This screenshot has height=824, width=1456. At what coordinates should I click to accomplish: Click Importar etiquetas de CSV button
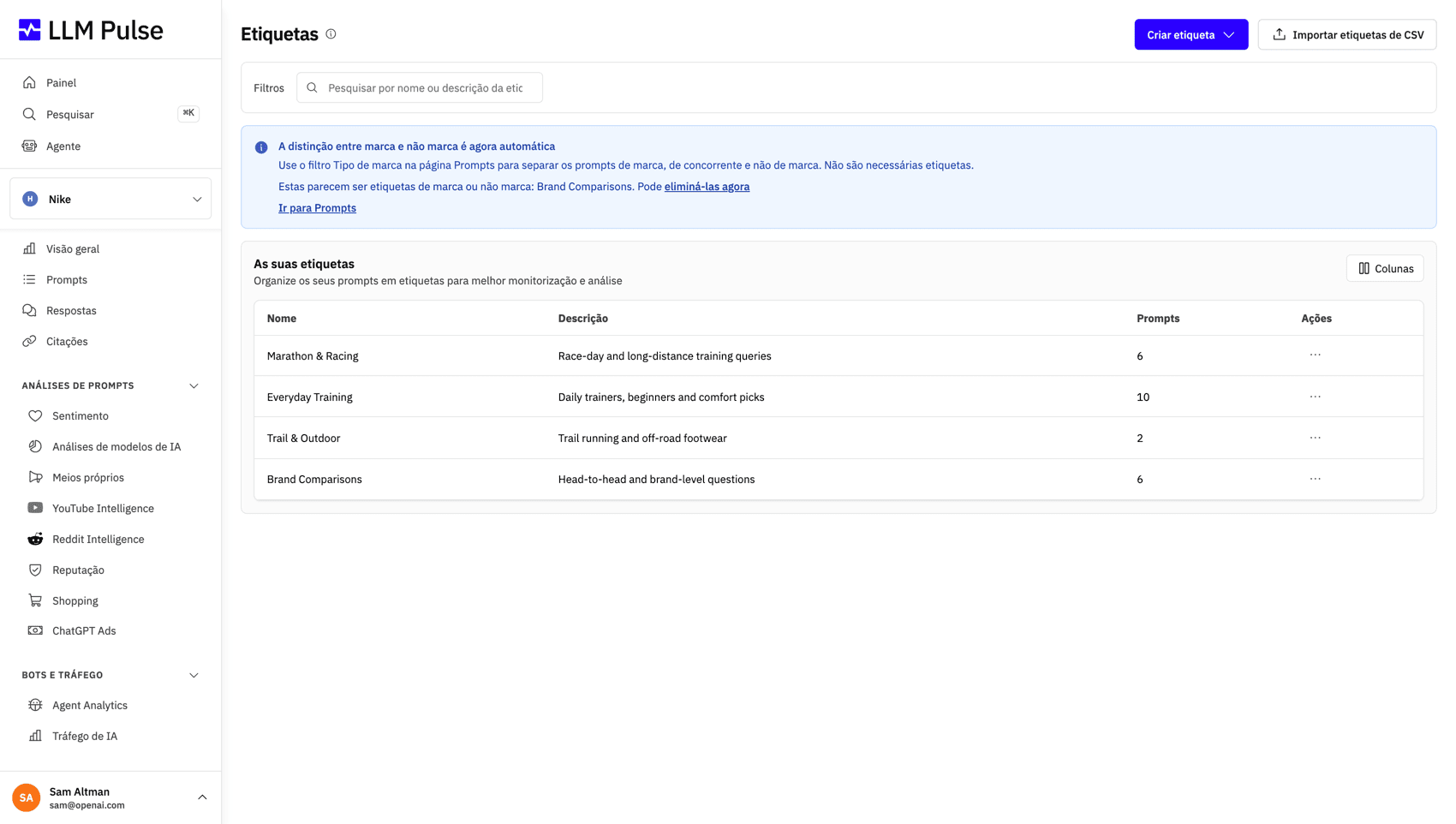coord(1346,34)
